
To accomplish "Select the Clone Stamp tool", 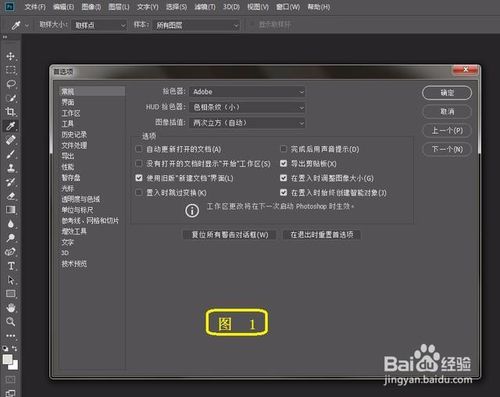I will tap(11, 168).
